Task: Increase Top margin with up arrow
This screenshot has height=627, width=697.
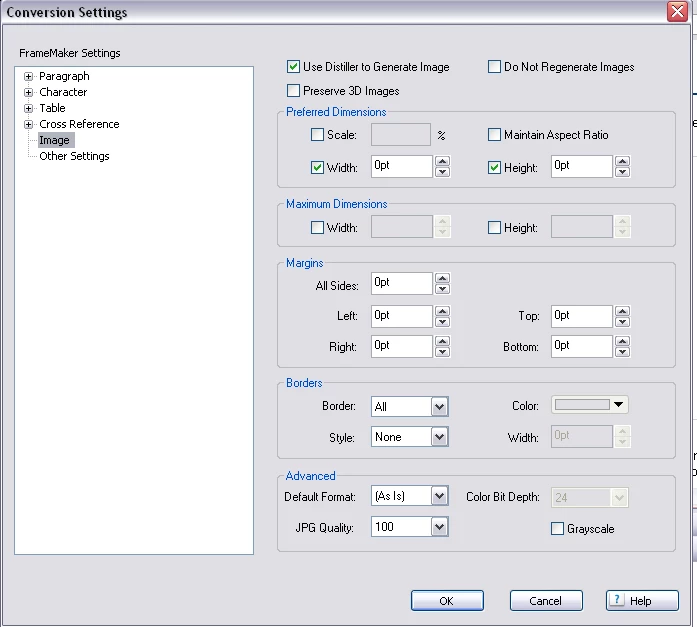Action: [x=622, y=311]
